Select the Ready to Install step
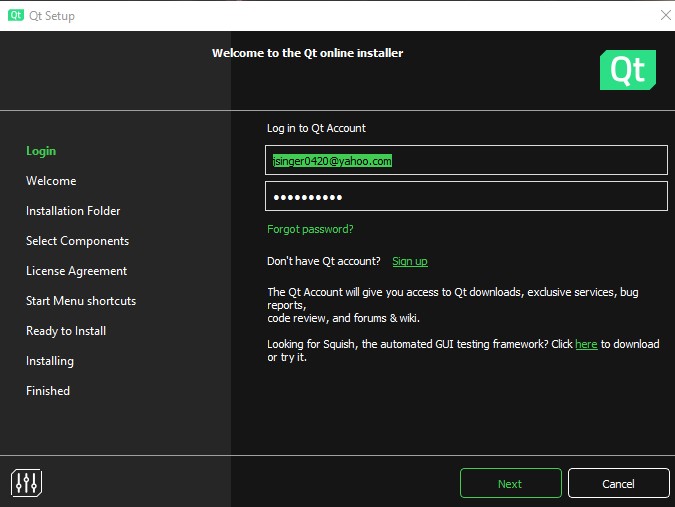Screen dimensions: 675x507 click(x=66, y=331)
